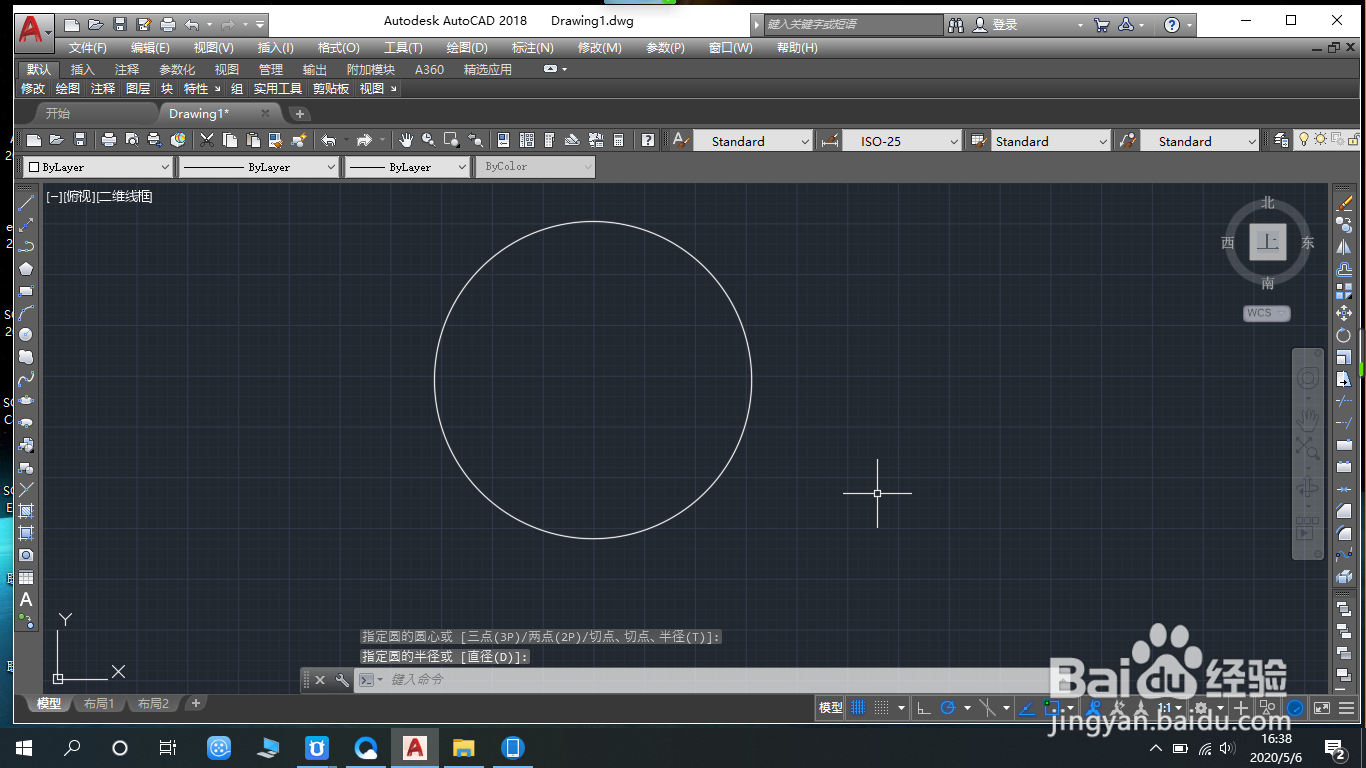Switch to the 开始 document tab
Image resolution: width=1366 pixels, height=768 pixels.
pyautogui.click(x=57, y=113)
